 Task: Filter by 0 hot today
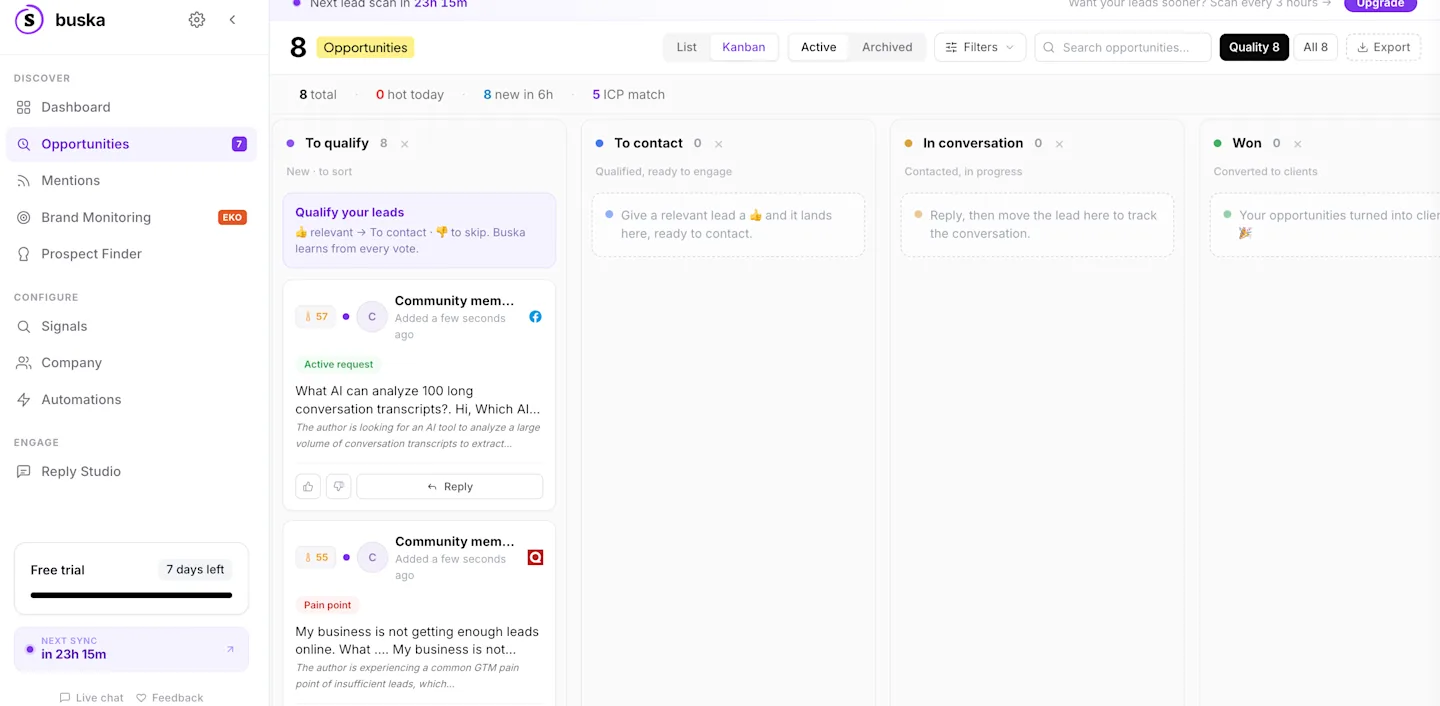[409, 94]
